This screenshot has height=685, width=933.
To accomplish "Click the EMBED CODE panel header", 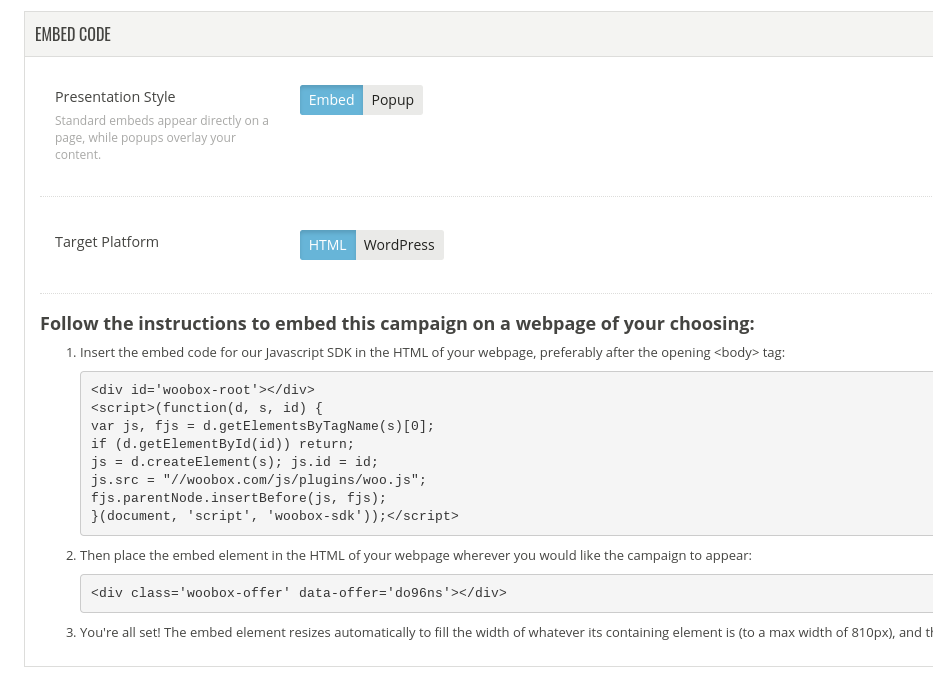I will (478, 35).
